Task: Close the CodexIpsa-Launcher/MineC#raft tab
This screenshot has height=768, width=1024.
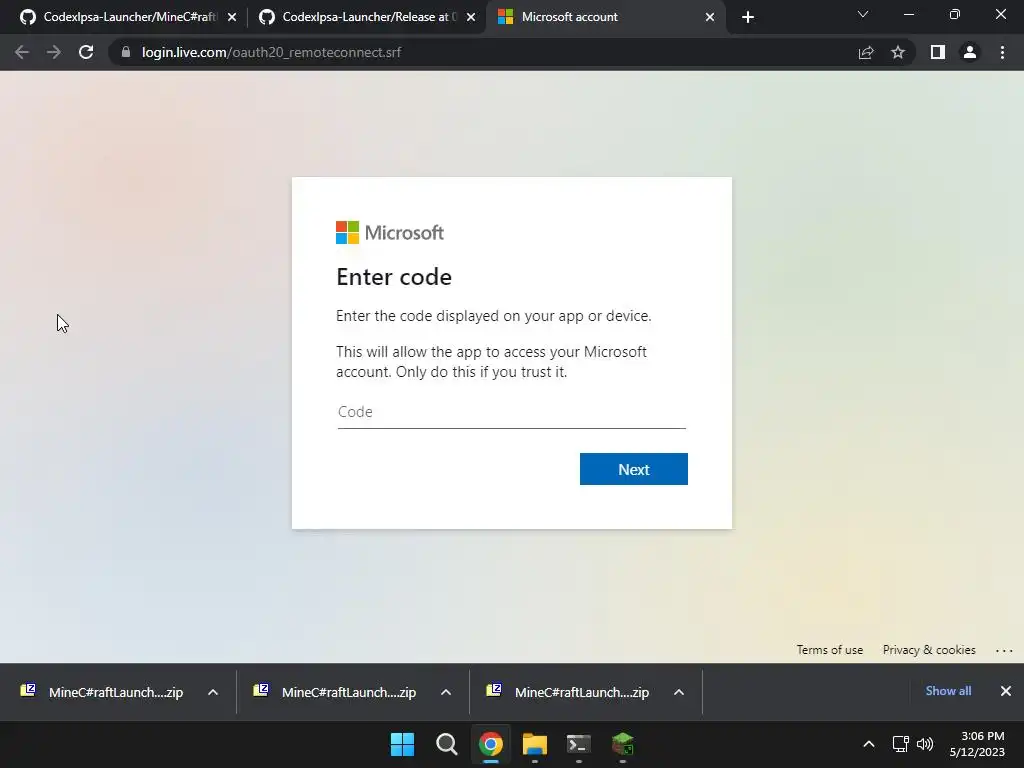Action: tap(232, 18)
